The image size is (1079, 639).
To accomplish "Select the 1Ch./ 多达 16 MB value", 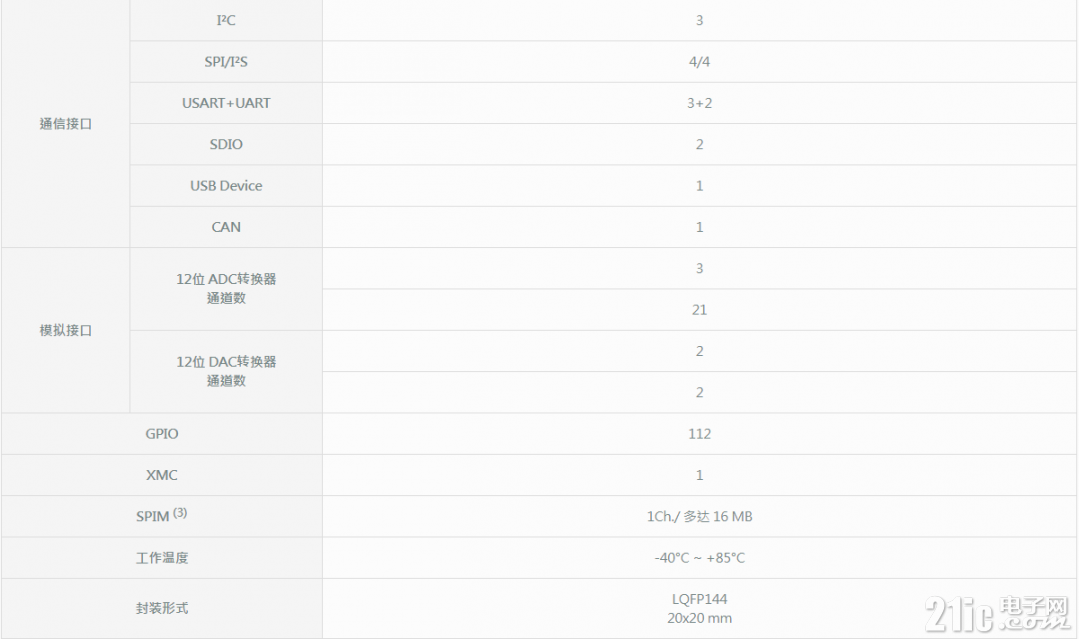I will [x=699, y=517].
